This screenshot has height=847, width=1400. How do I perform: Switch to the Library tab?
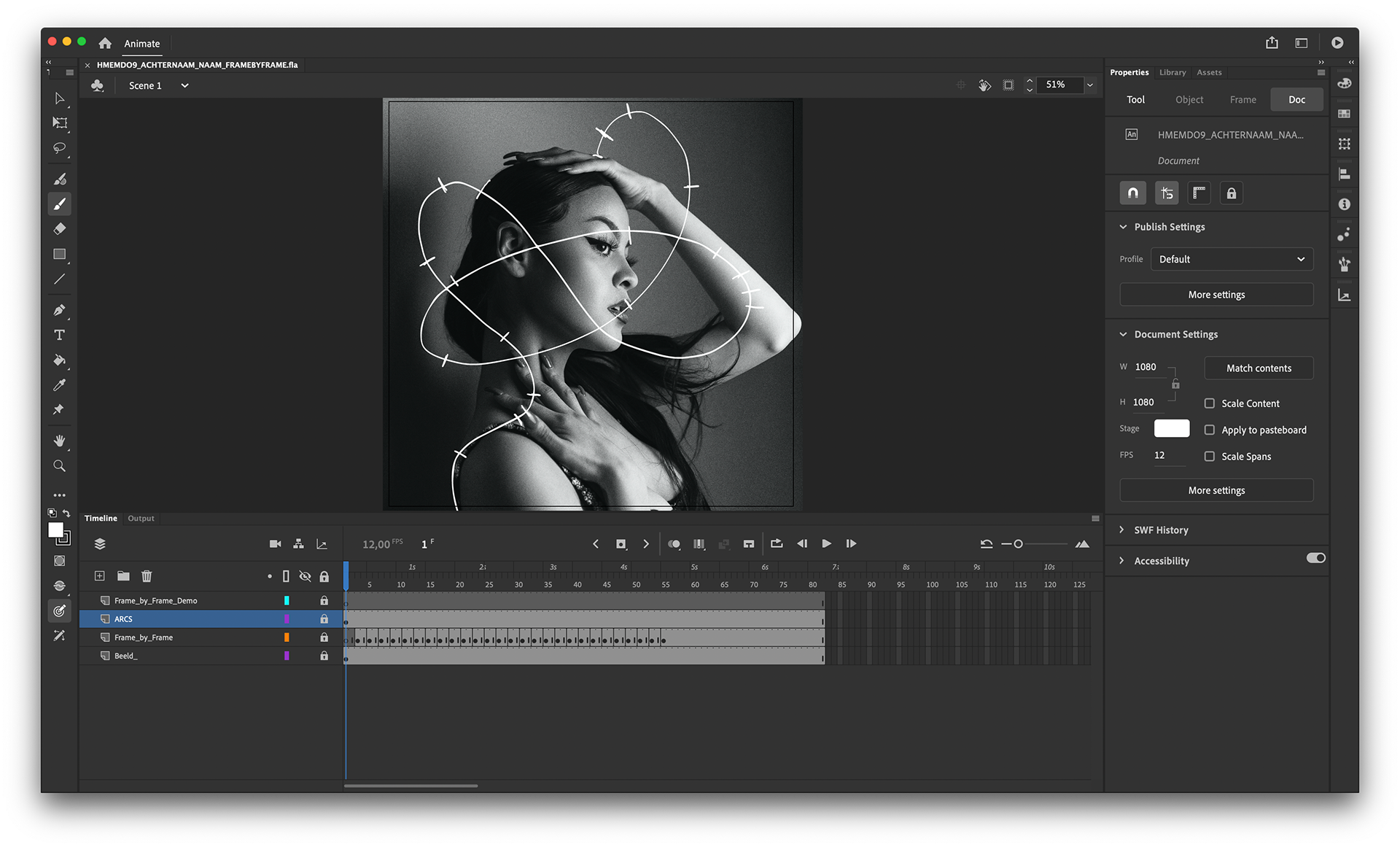(x=1172, y=72)
